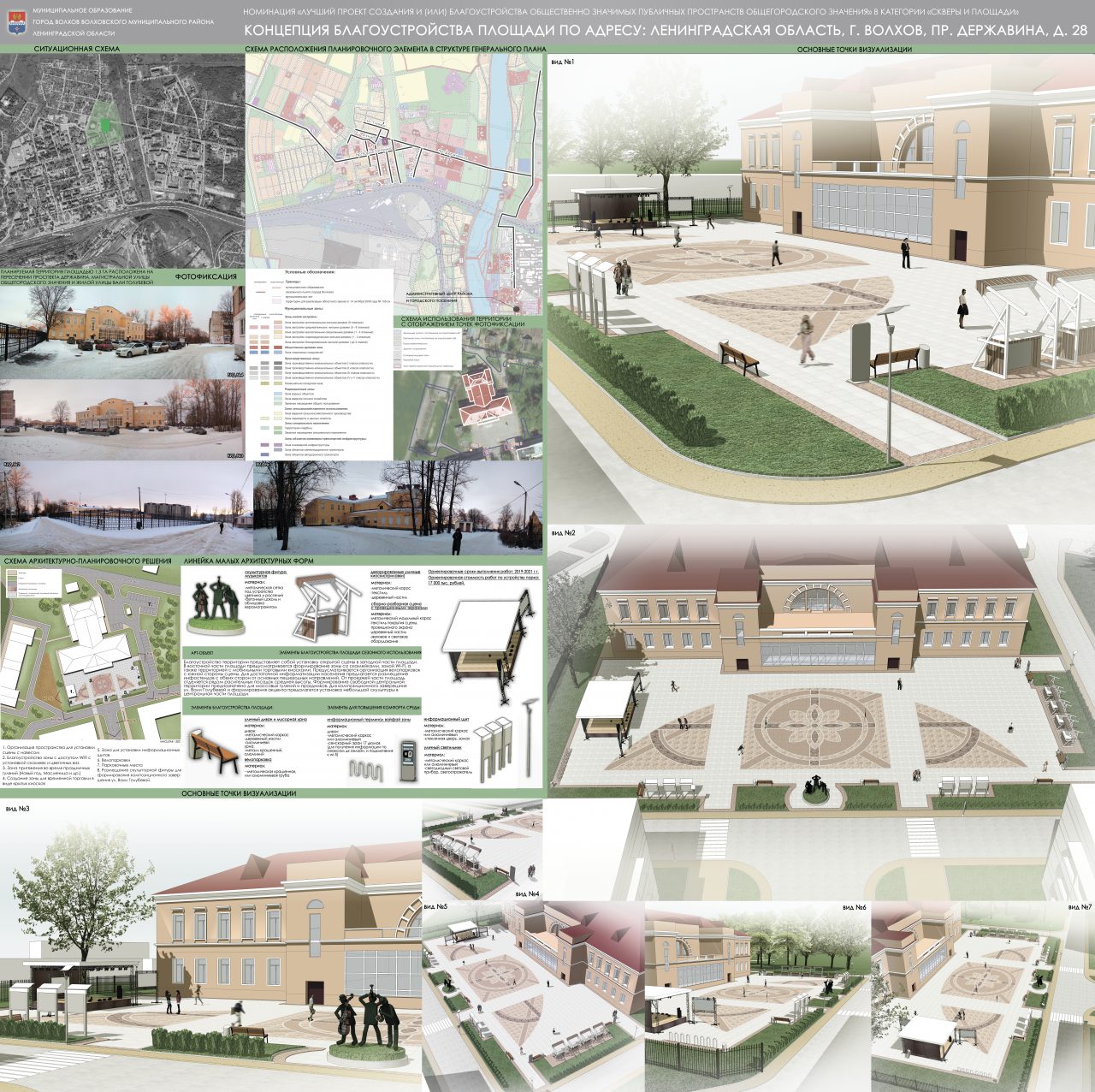Image resolution: width=1095 pixels, height=1092 pixels.
Task: Click the вид №3 label
Action: point(17,809)
